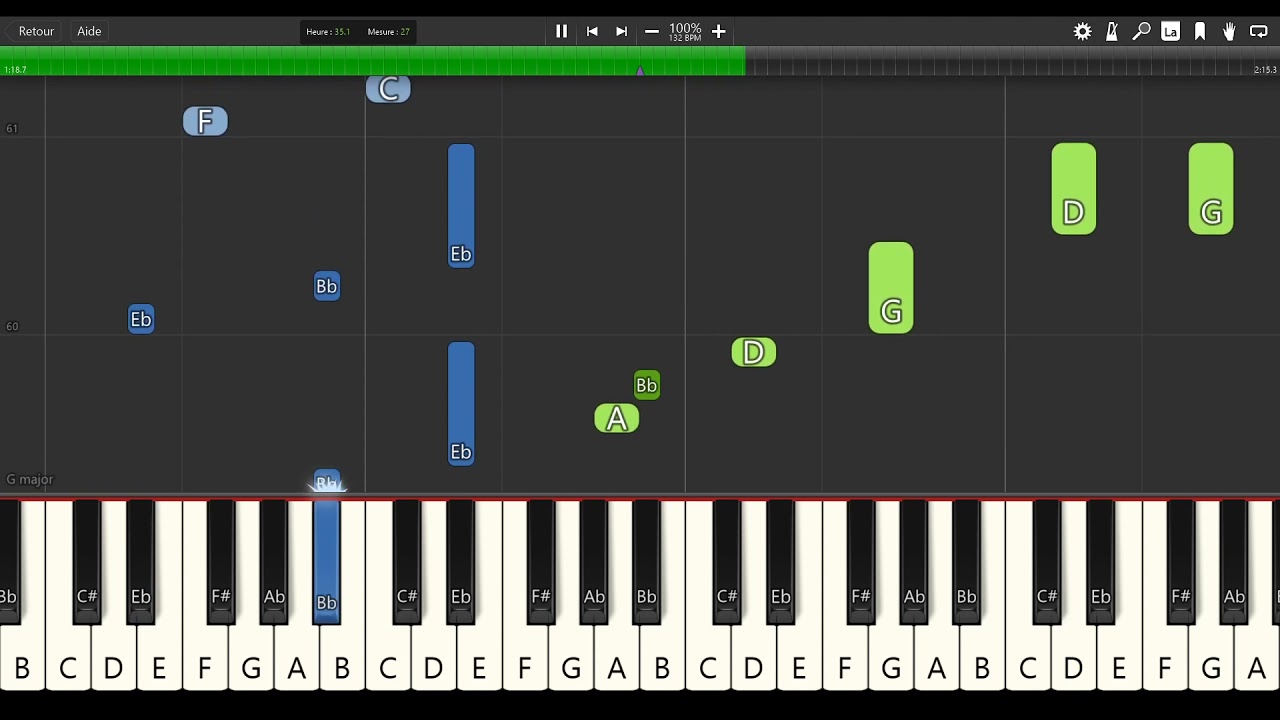The height and width of the screenshot is (720, 1280).
Task: Toggle the La note labels option
Action: tap(1170, 32)
